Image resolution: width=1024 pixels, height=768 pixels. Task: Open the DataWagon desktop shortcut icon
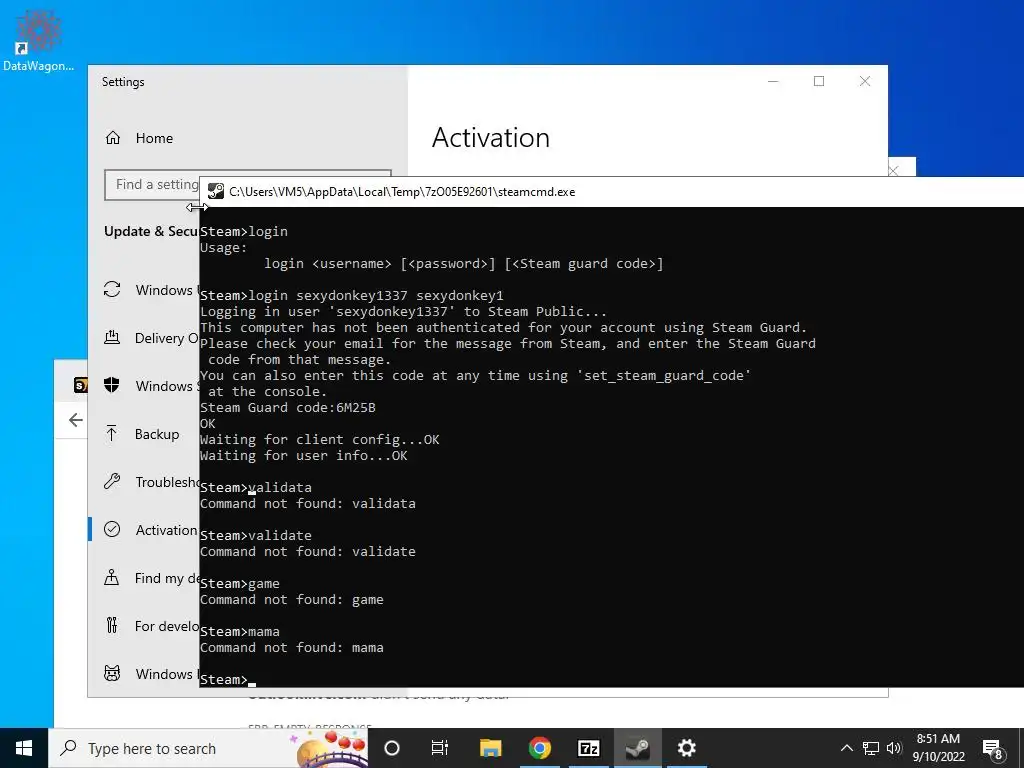pyautogui.click(x=38, y=39)
